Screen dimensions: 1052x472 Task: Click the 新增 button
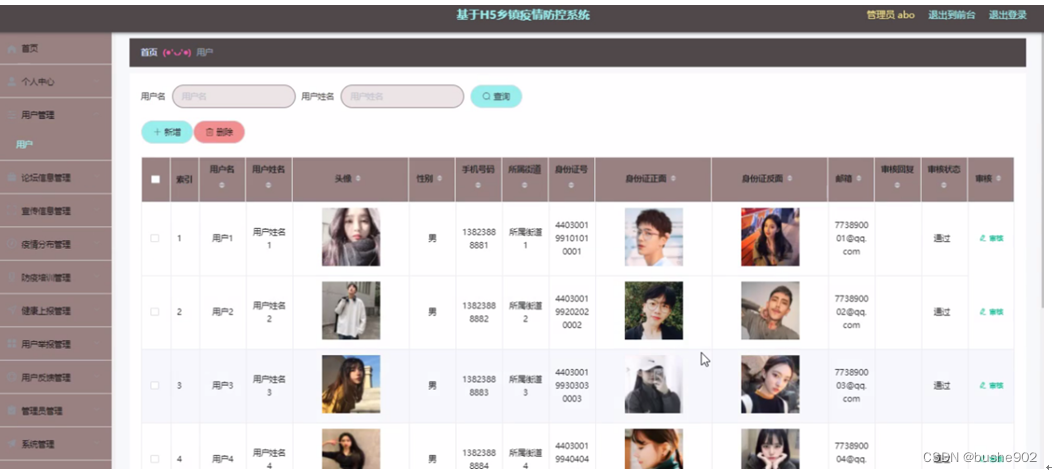(x=167, y=132)
